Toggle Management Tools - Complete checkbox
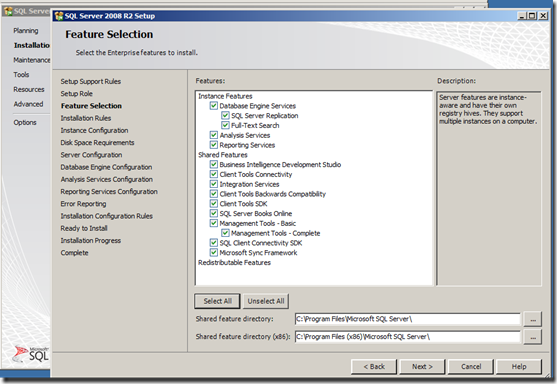The height and width of the screenshot is (384, 557). point(225,233)
